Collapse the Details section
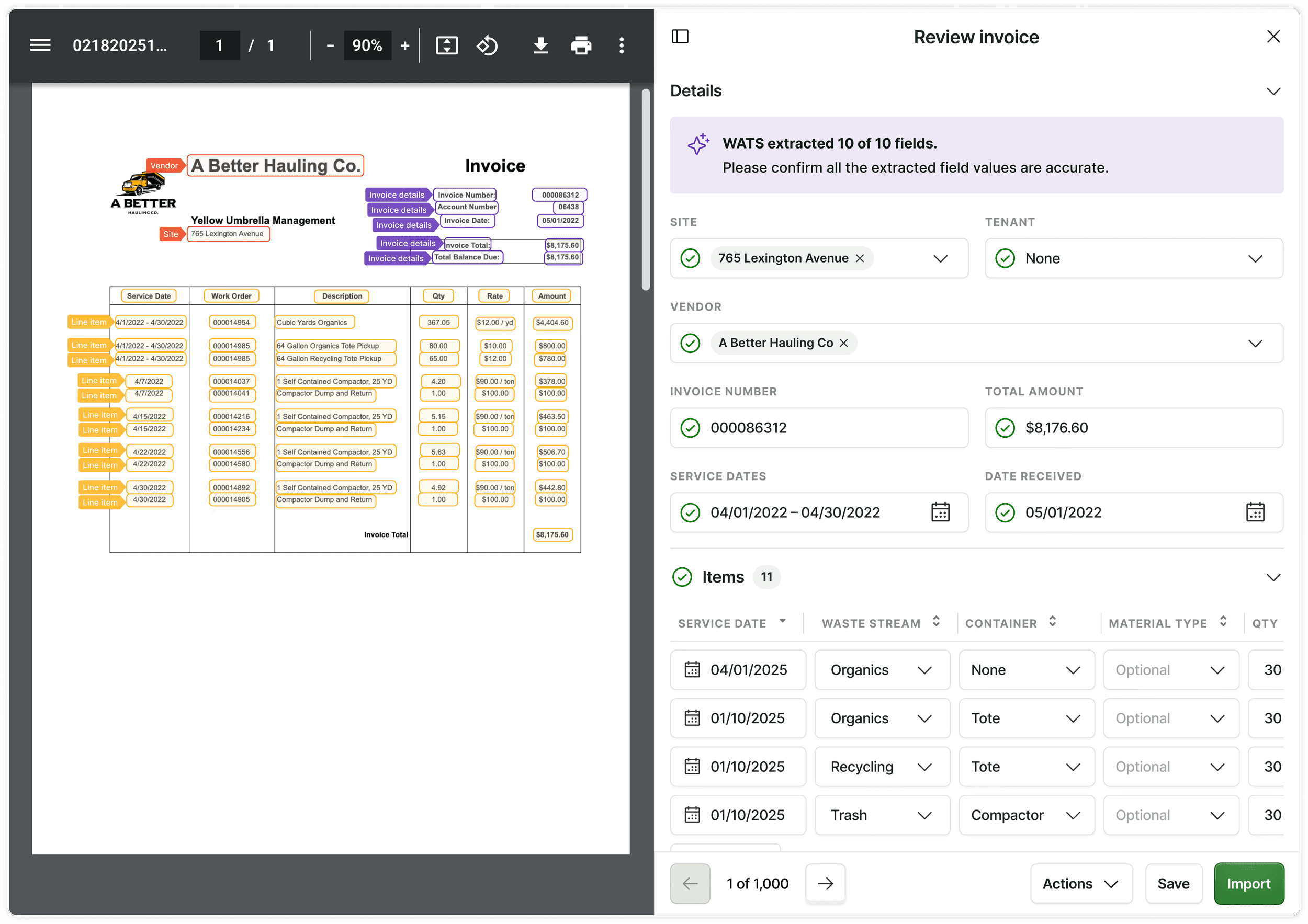 1273,91
